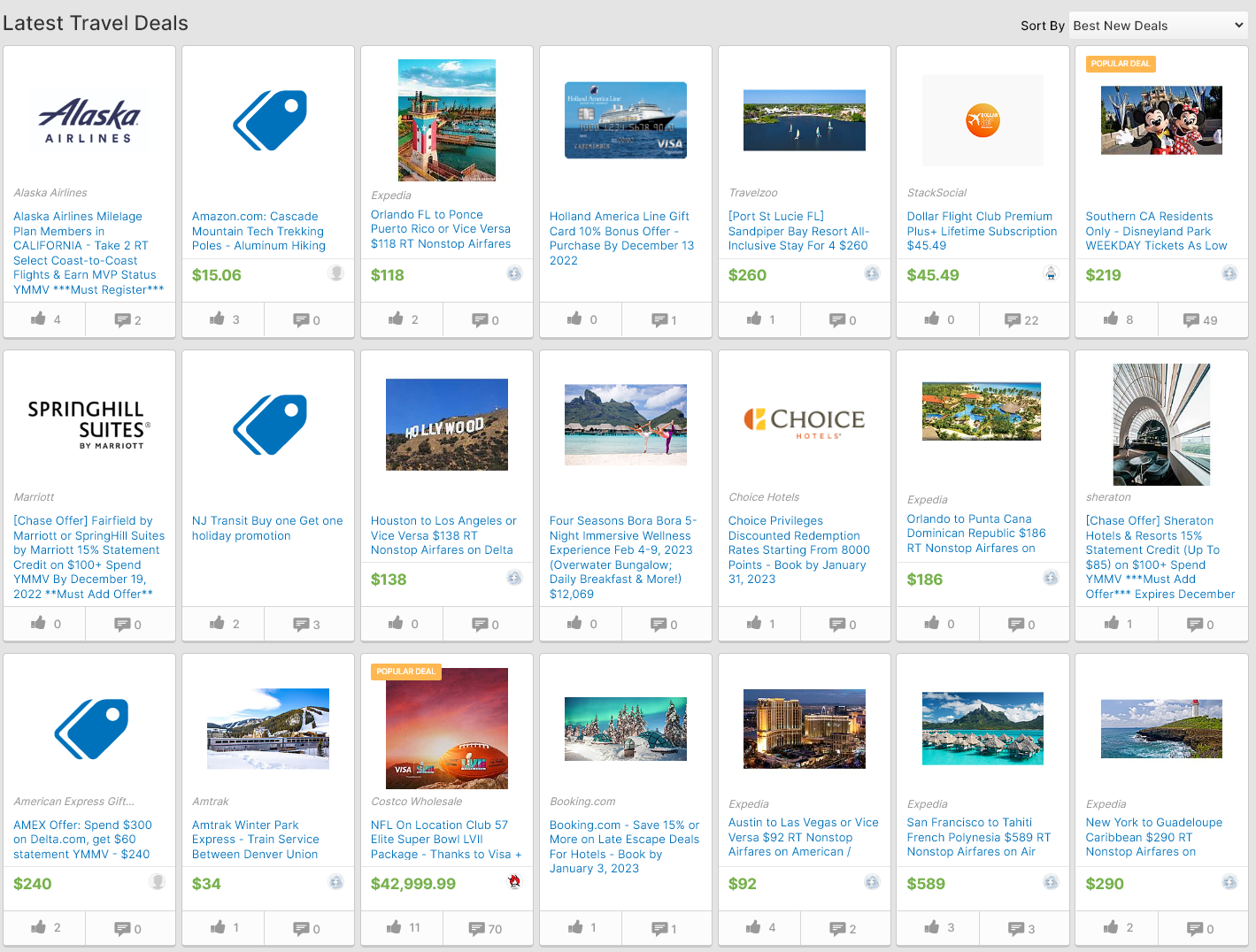The image size is (1256, 952).
Task: Open comments on Alaska Airlines Mileage Plan deal
Action: coord(129,319)
